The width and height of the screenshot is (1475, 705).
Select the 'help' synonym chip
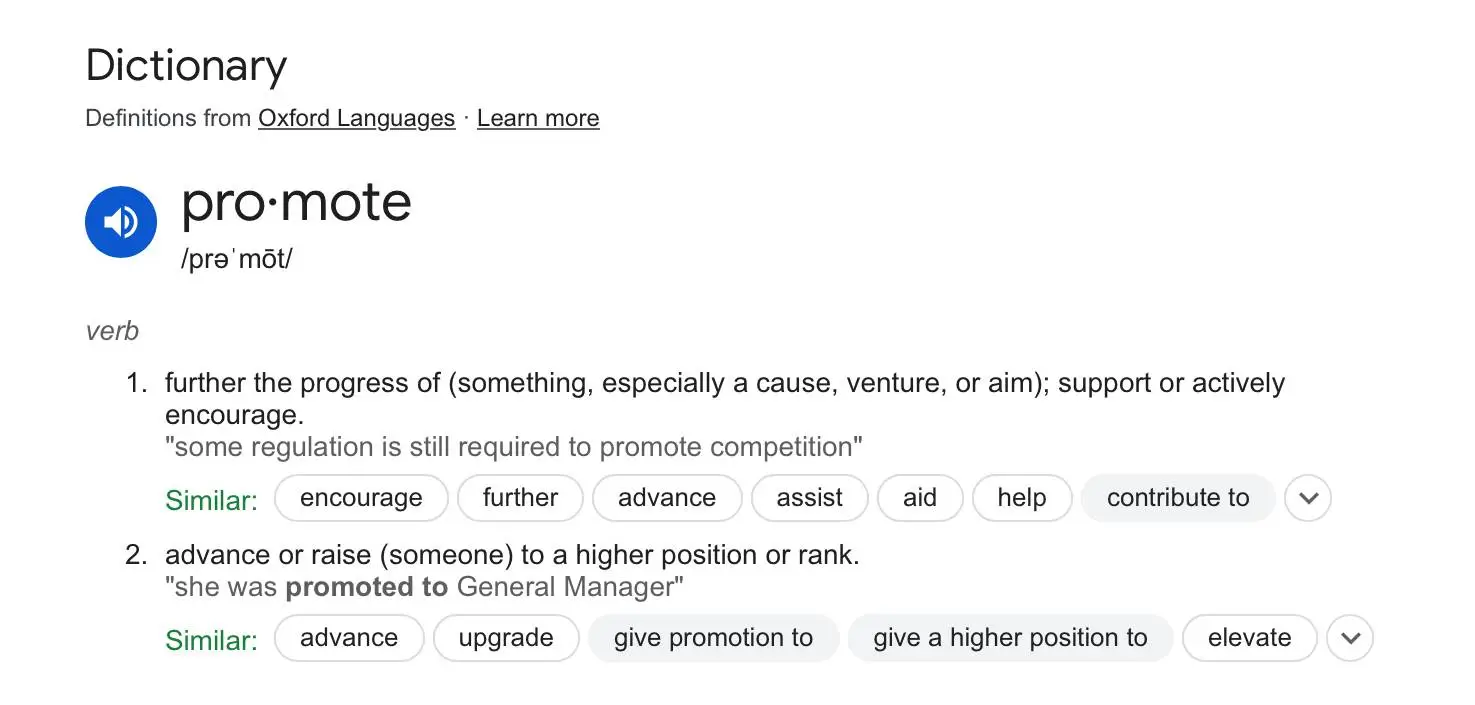pos(1021,498)
